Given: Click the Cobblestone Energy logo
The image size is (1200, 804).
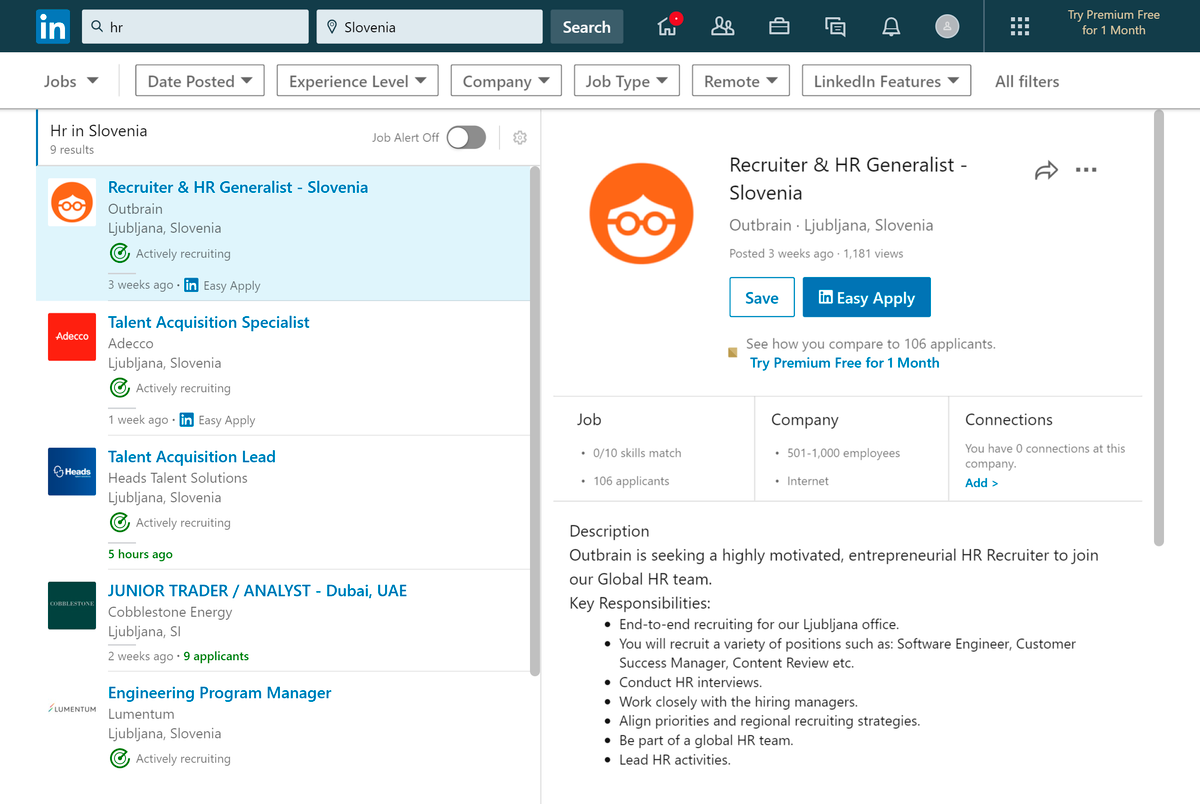Looking at the screenshot, I should pos(72,605).
